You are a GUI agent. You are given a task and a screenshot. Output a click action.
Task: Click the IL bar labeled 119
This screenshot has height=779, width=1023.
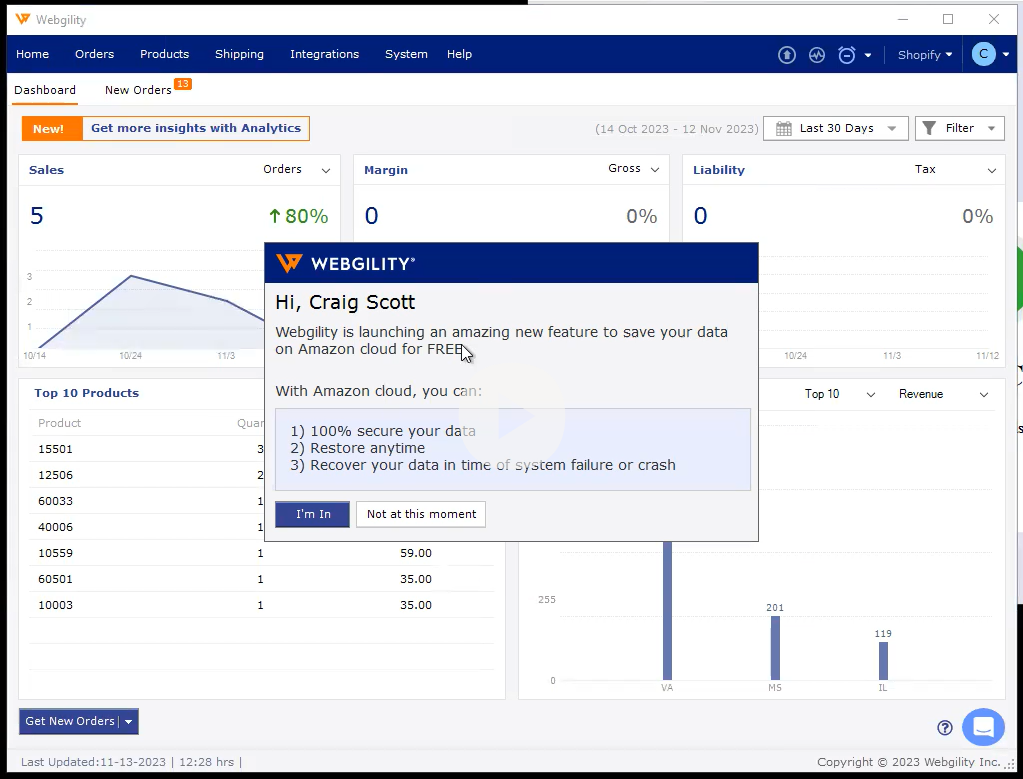coord(883,661)
